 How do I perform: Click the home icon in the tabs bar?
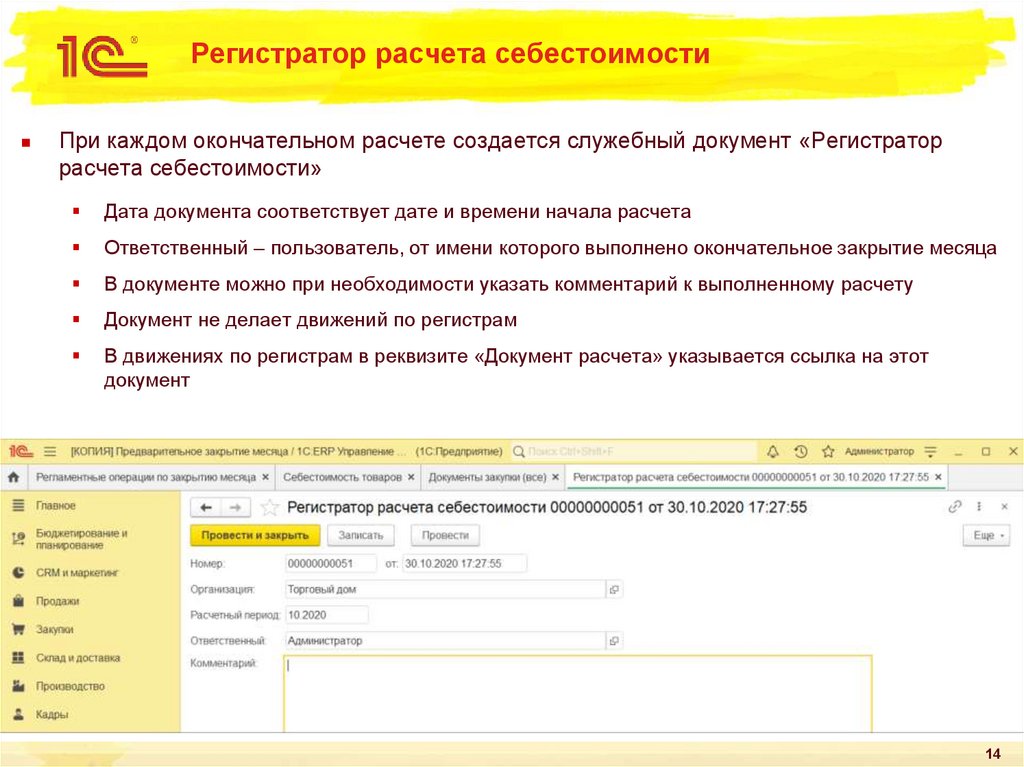(x=14, y=477)
